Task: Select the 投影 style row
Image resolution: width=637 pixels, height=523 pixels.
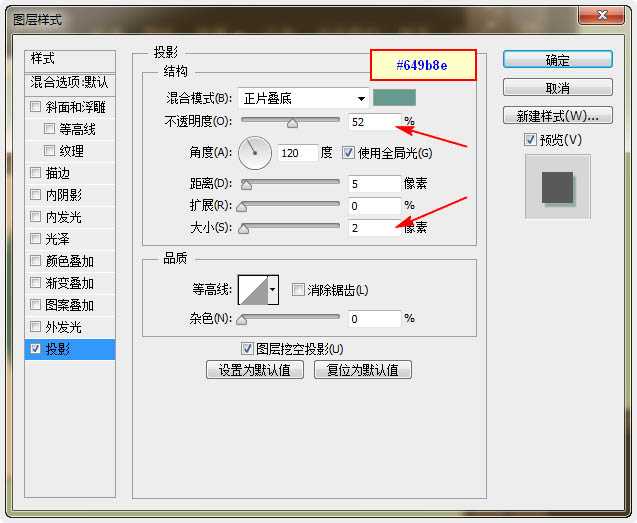Action: (70, 349)
